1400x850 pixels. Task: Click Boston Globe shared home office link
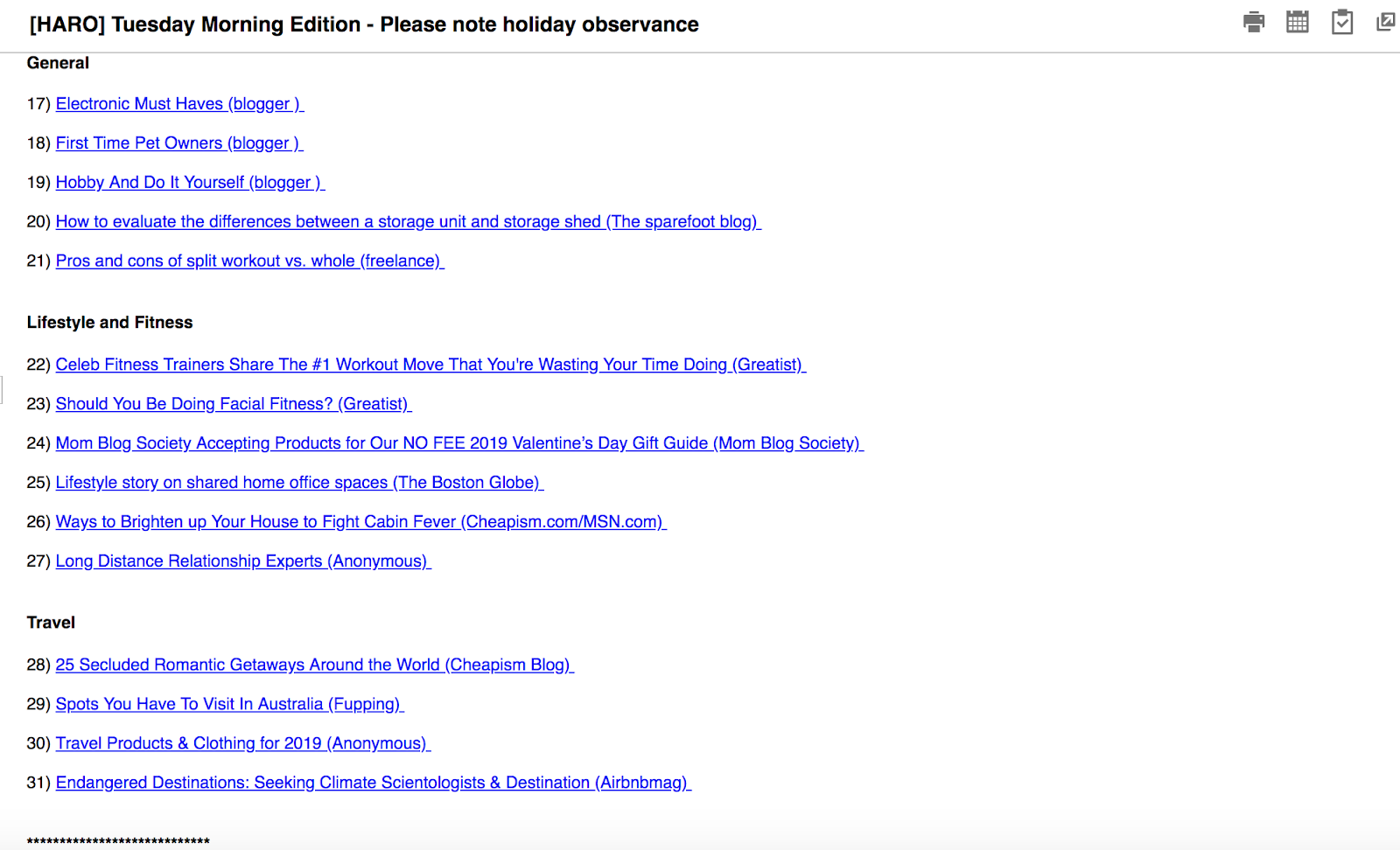(x=298, y=483)
